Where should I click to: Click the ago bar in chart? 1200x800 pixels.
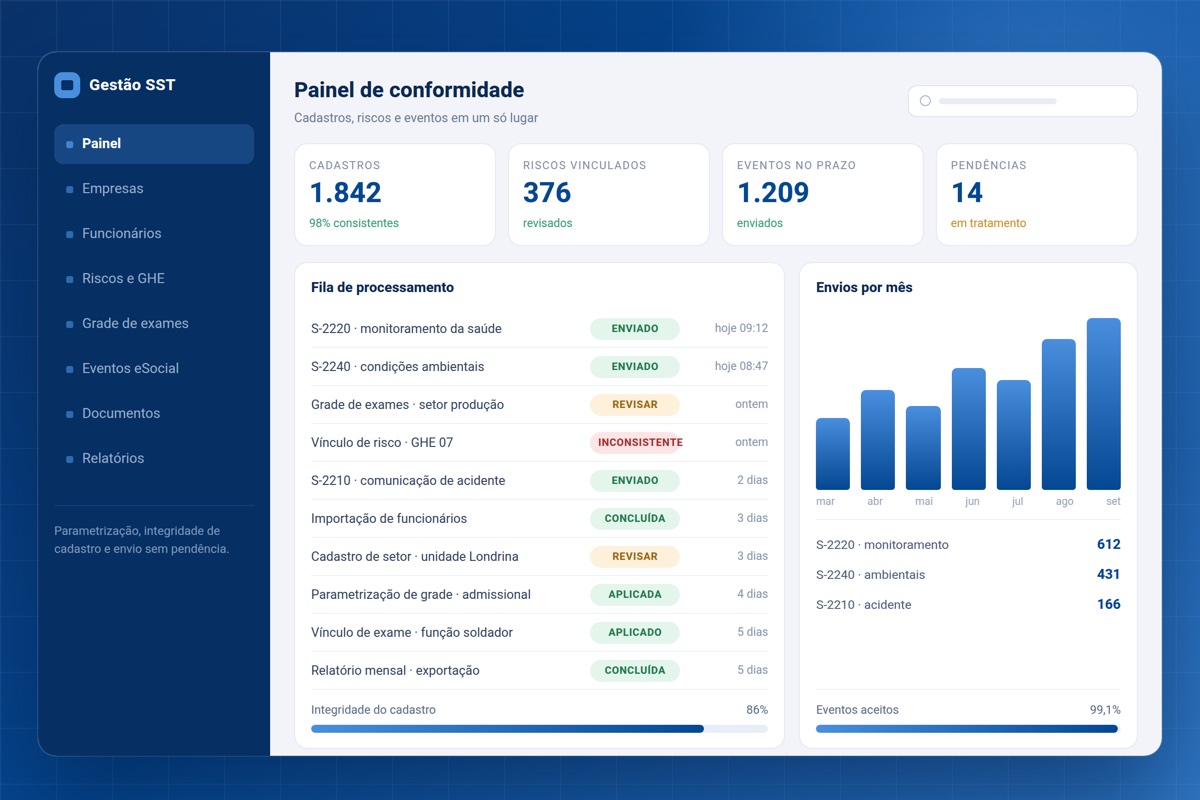[1059, 415]
